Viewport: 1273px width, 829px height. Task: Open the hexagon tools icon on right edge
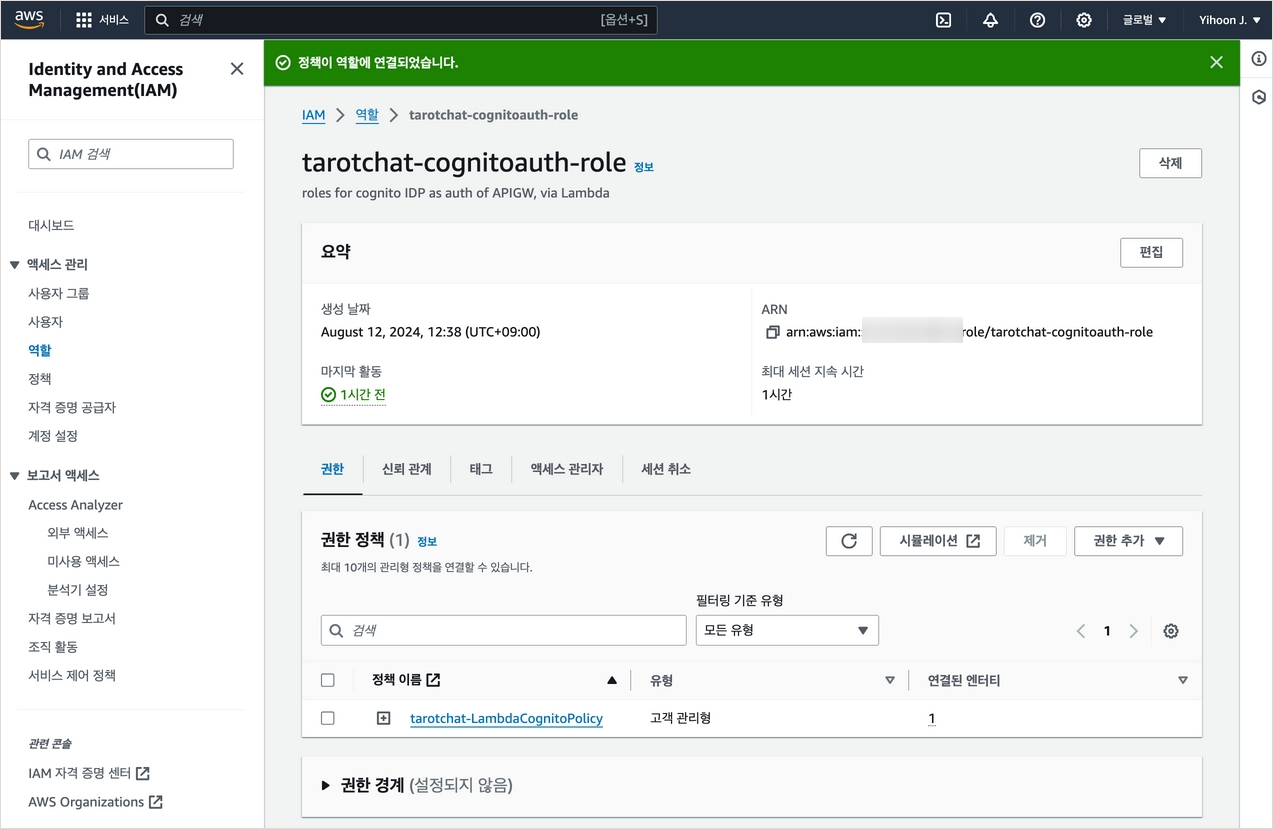1259,97
